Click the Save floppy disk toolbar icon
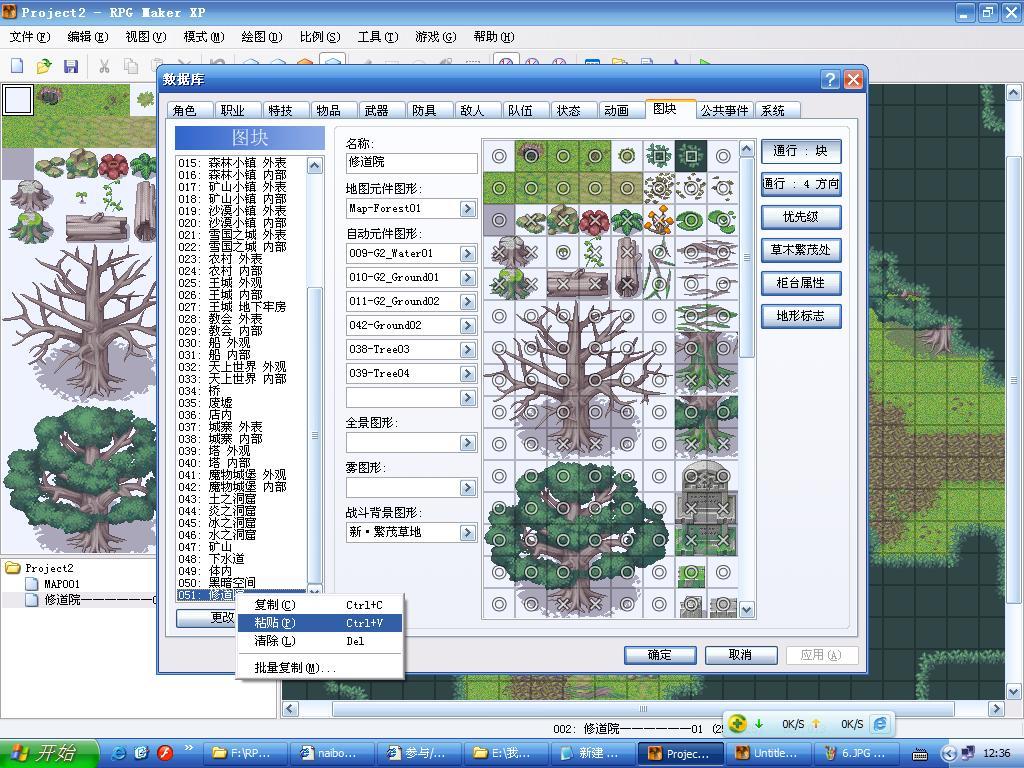1024x768 pixels. (71, 66)
